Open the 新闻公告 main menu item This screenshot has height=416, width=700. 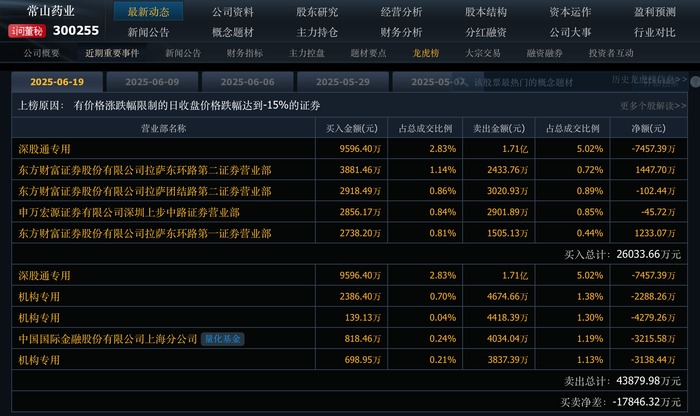148,32
